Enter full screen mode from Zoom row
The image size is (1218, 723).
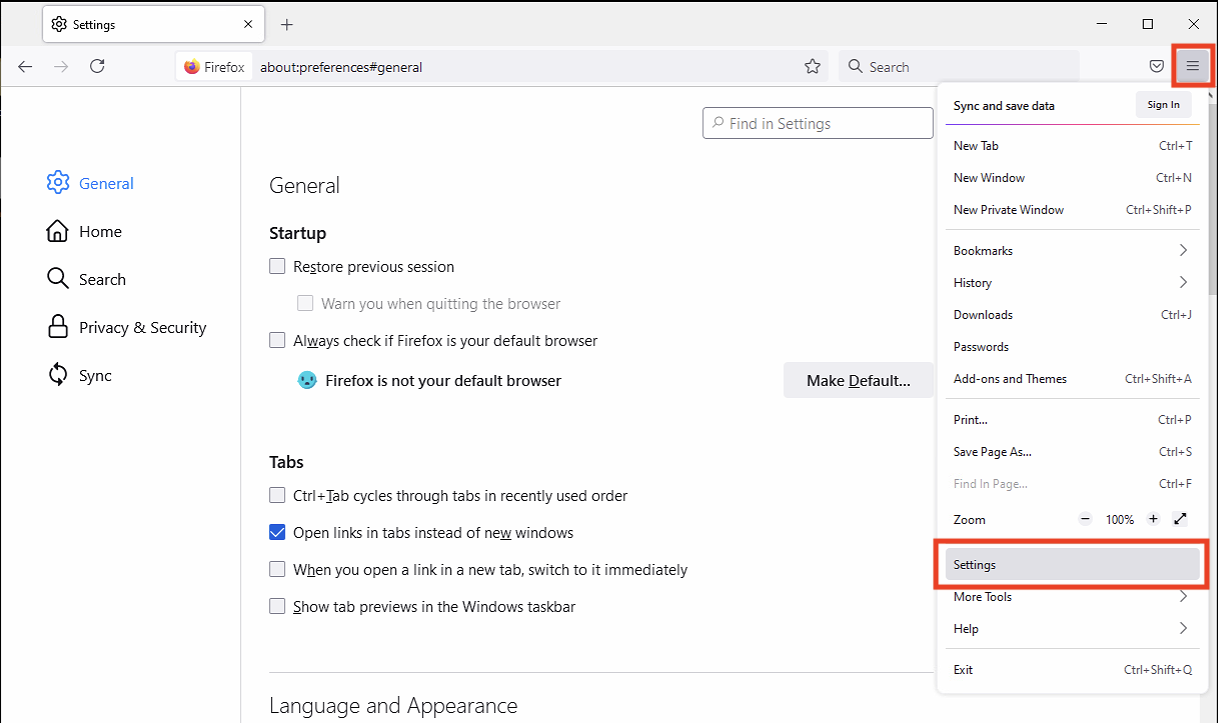tap(1180, 519)
